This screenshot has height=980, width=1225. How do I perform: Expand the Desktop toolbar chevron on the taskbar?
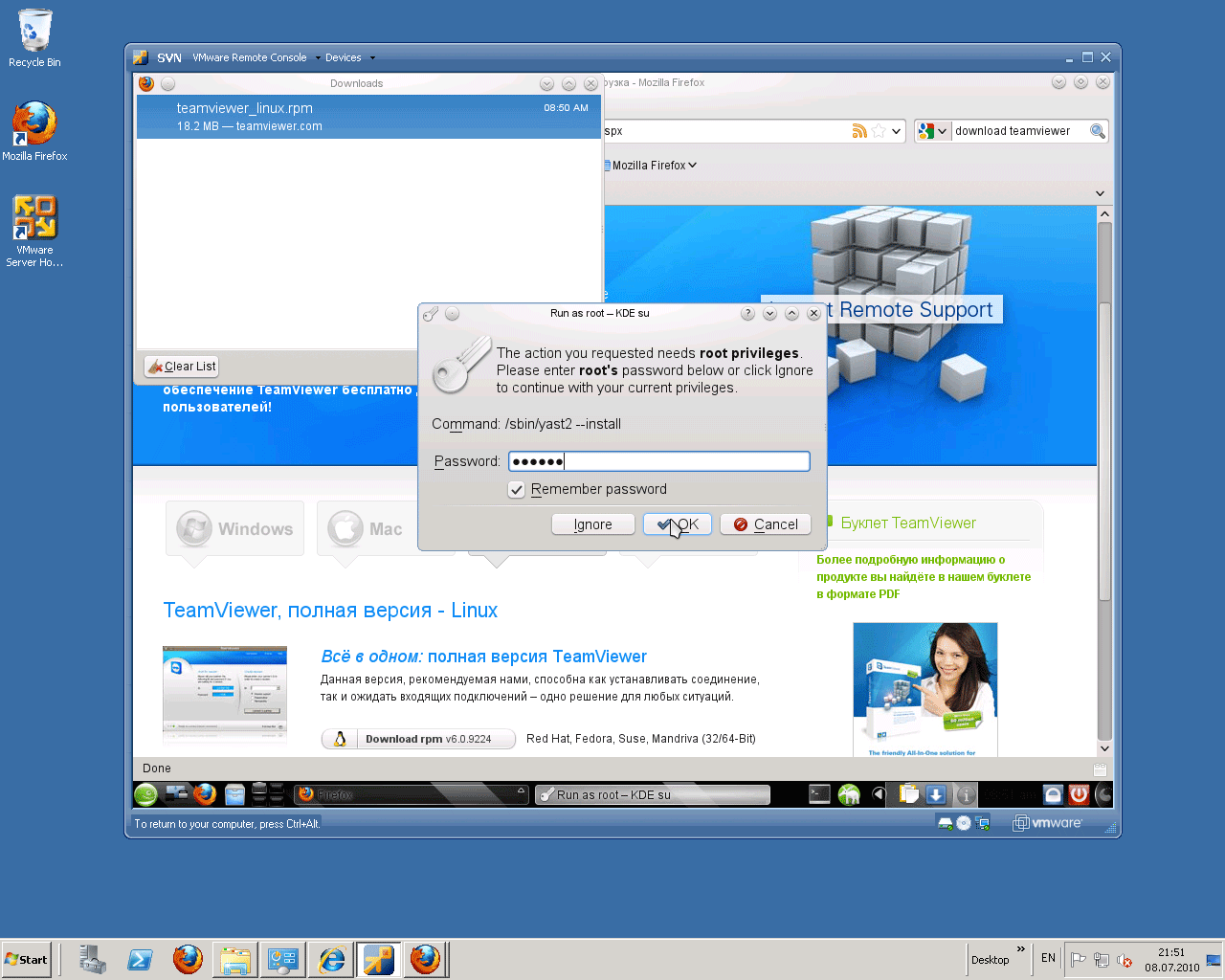click(1020, 950)
